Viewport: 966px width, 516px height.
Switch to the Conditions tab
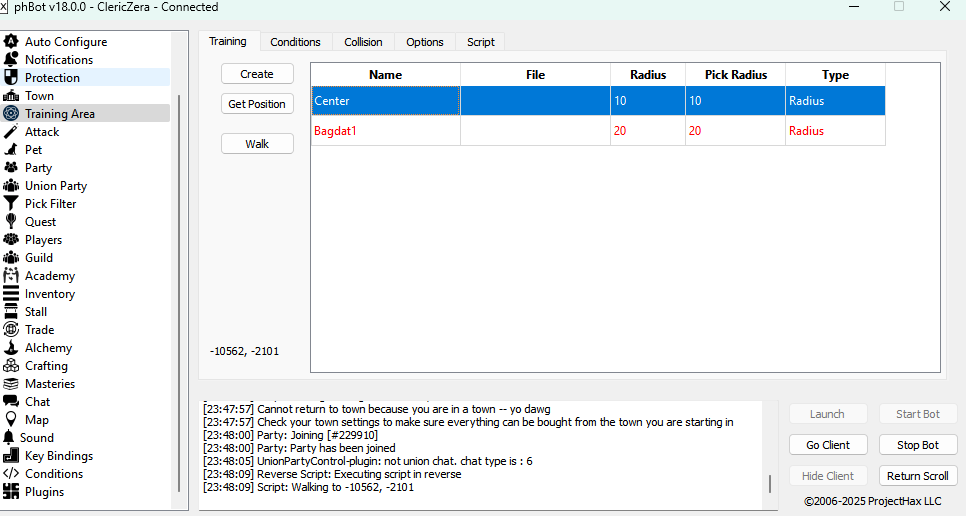[x=295, y=42]
